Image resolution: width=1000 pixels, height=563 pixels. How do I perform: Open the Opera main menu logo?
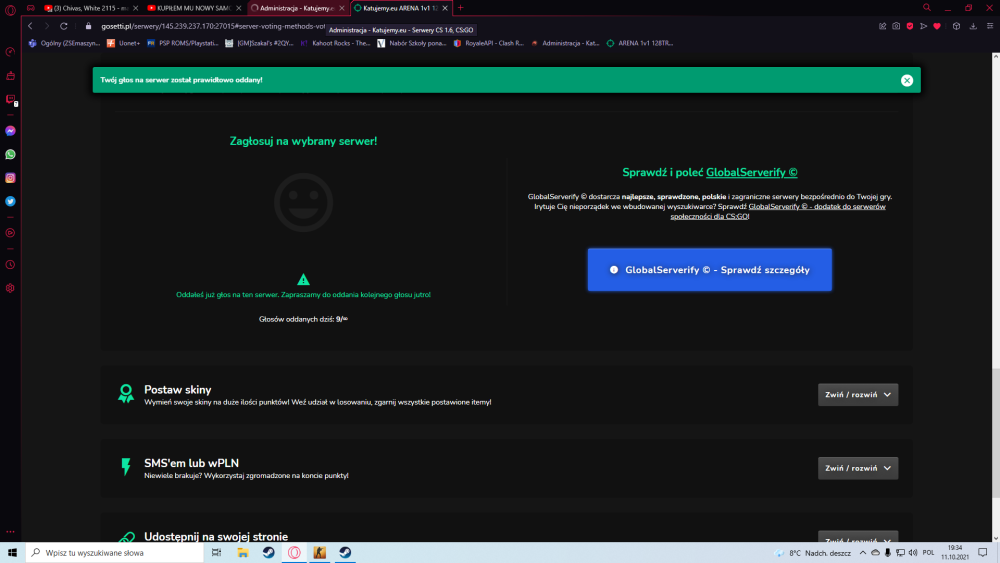pos(10,9)
